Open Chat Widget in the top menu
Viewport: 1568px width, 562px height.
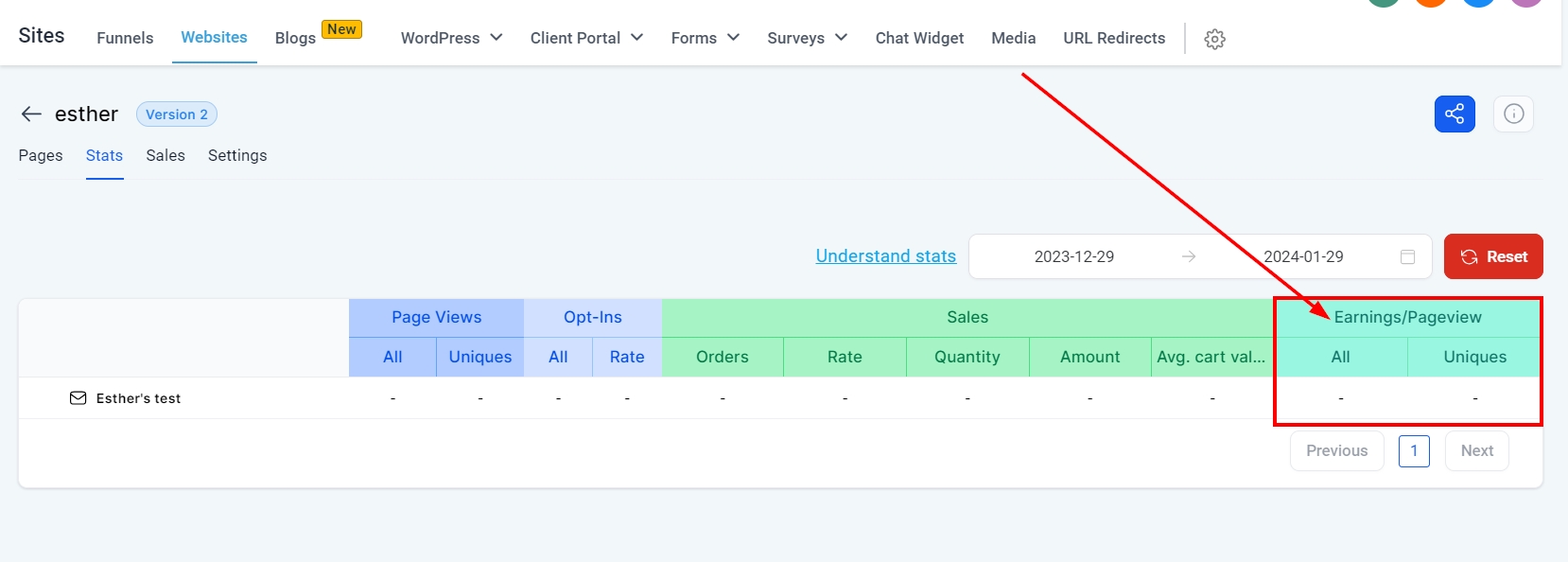[x=919, y=38]
